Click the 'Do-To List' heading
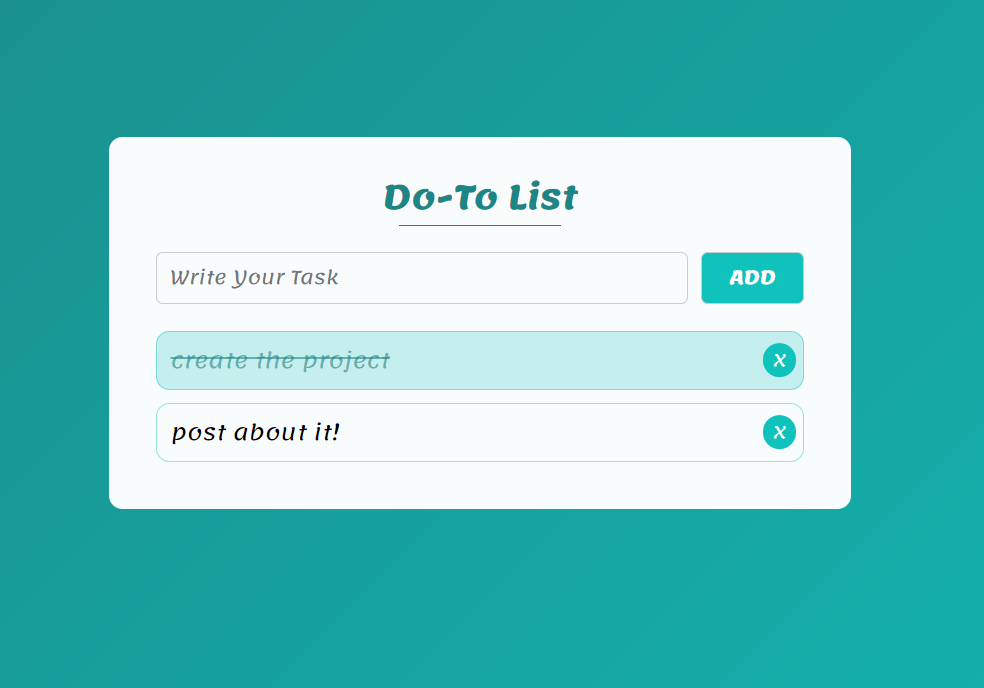 pyautogui.click(x=480, y=198)
